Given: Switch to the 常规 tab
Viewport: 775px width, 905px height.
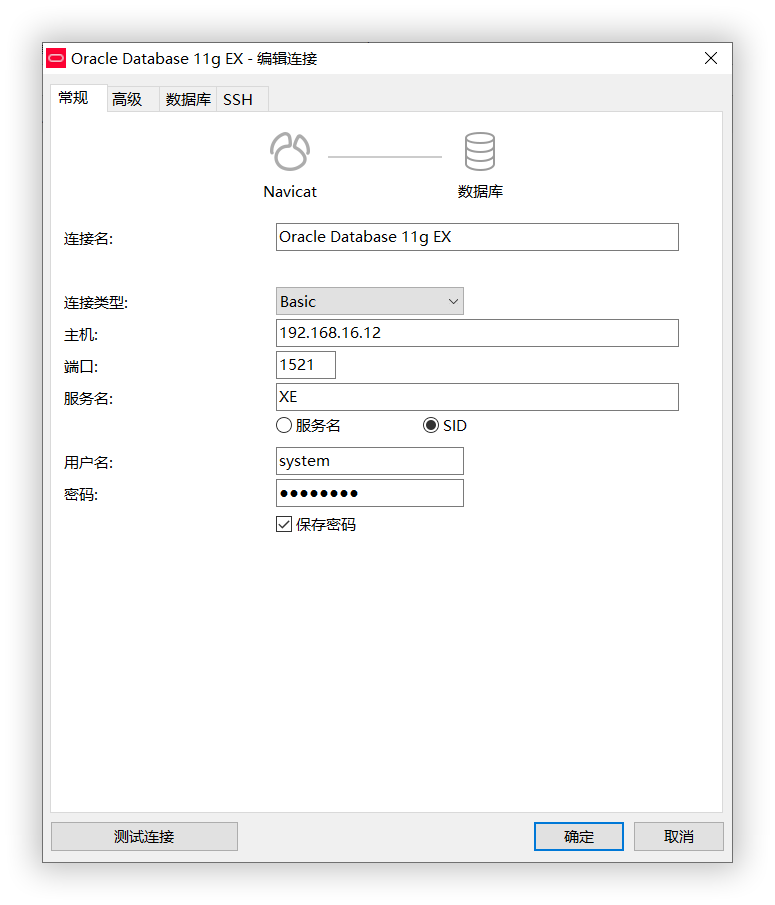Looking at the screenshot, I should (78, 98).
